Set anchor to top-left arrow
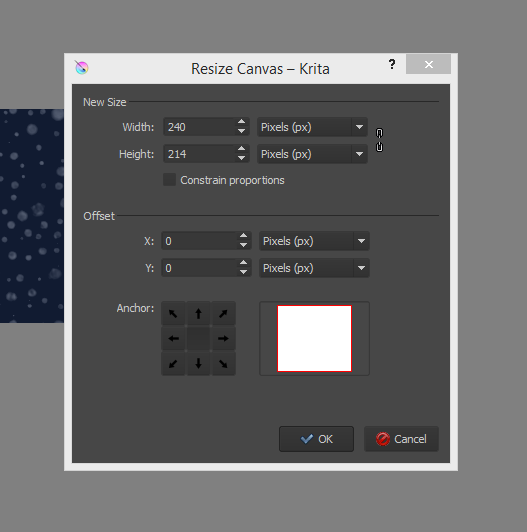527x532 pixels. 173,314
